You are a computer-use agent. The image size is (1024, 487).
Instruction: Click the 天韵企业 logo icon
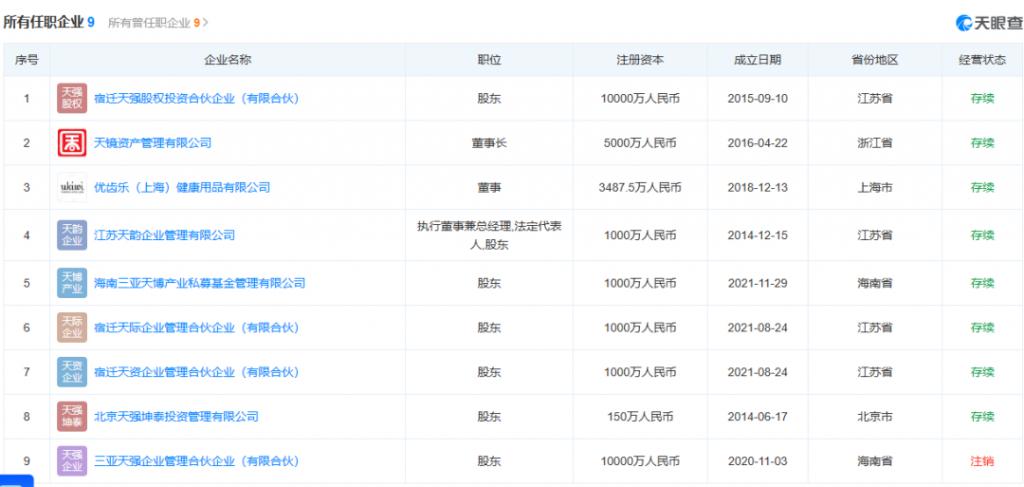click(72, 235)
